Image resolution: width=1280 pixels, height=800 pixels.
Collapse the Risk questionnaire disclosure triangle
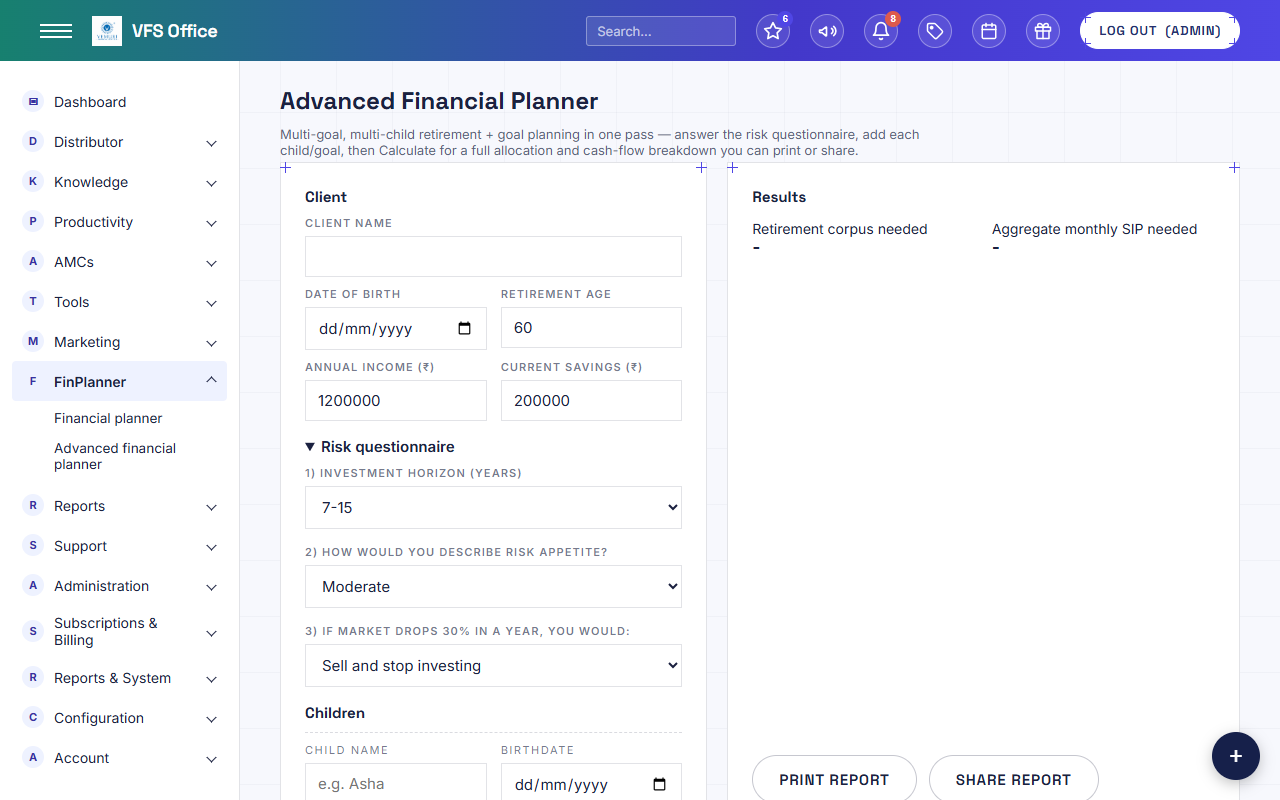click(x=310, y=447)
